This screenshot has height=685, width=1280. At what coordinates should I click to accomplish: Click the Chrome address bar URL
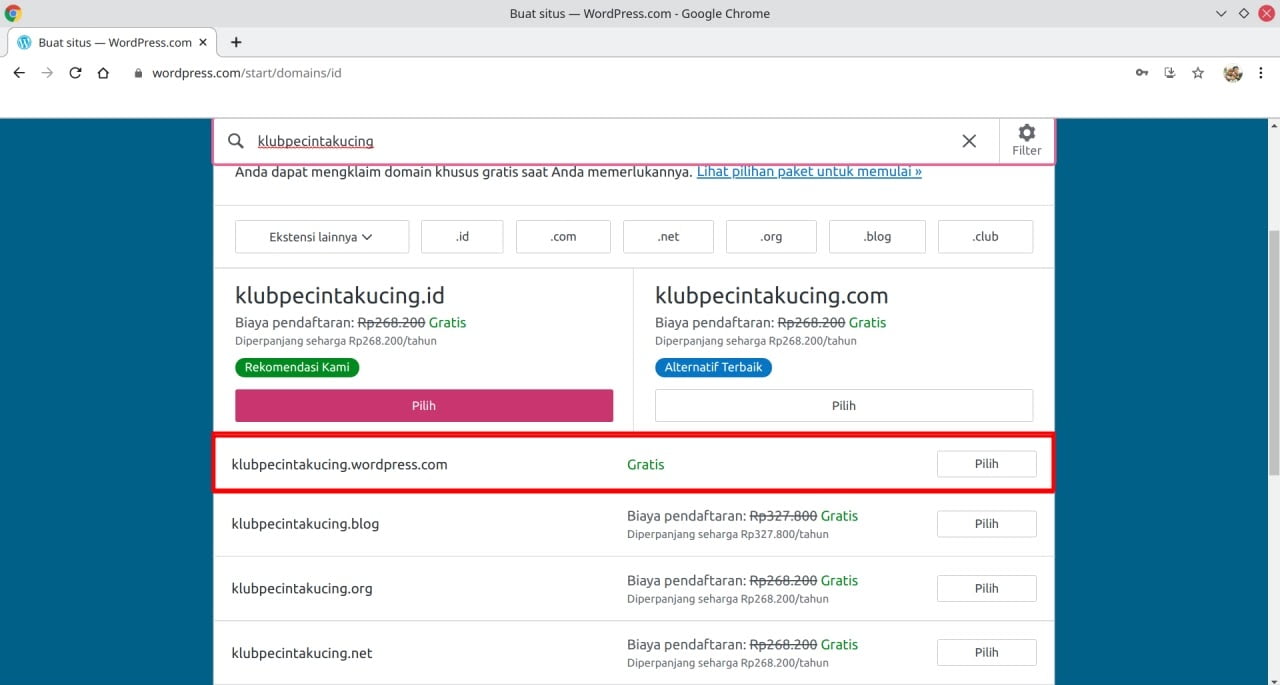coord(247,73)
